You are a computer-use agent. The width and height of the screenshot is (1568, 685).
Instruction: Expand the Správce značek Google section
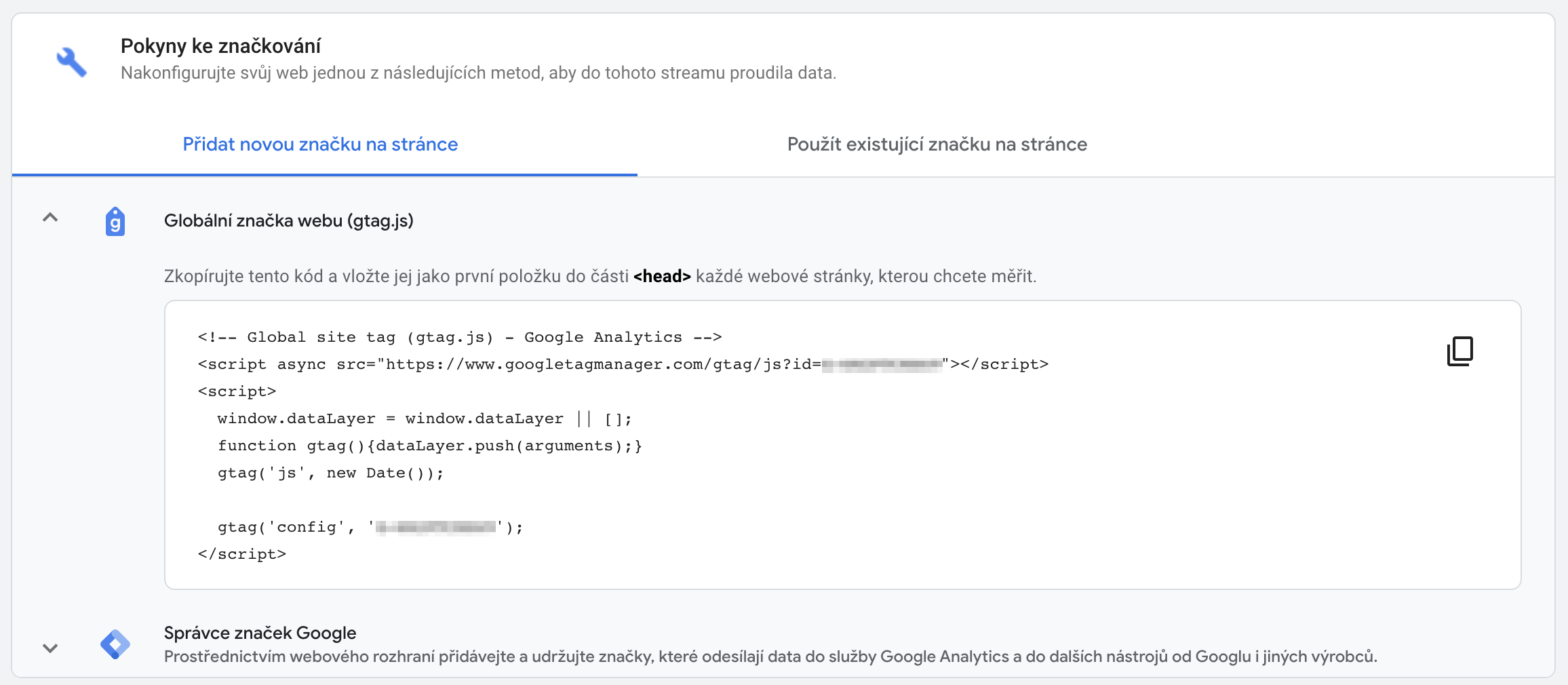pos(50,648)
